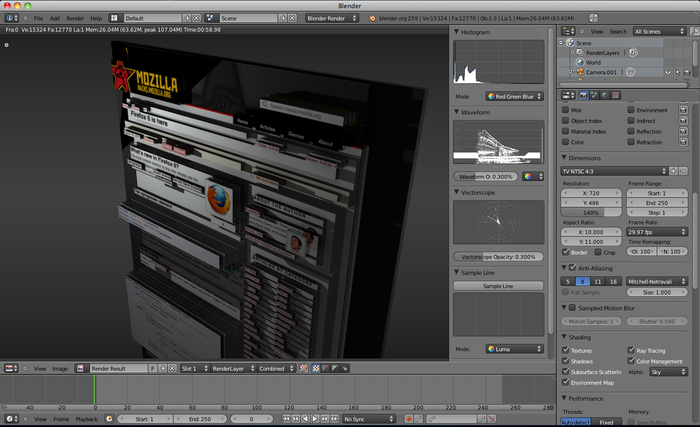Image resolution: width=700 pixels, height=427 pixels.
Task: Open the All Scenes display mode dropdown
Action: click(x=659, y=31)
